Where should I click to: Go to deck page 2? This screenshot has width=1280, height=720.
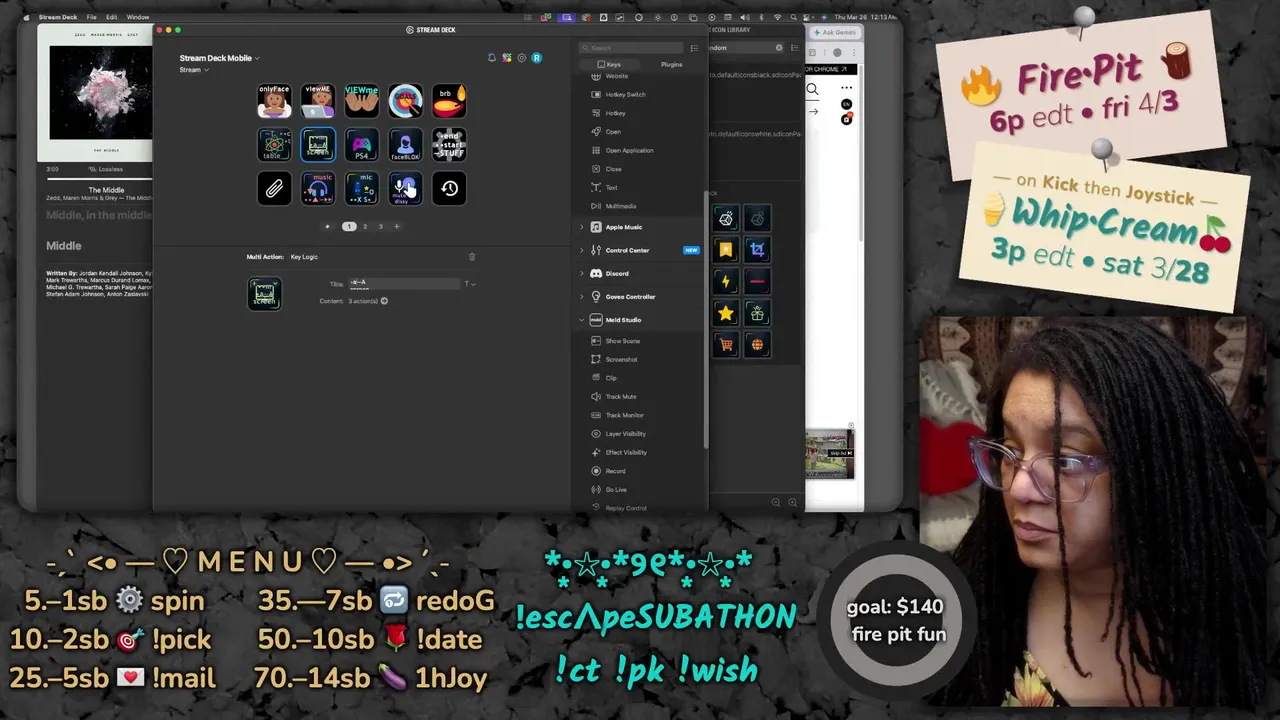click(365, 226)
